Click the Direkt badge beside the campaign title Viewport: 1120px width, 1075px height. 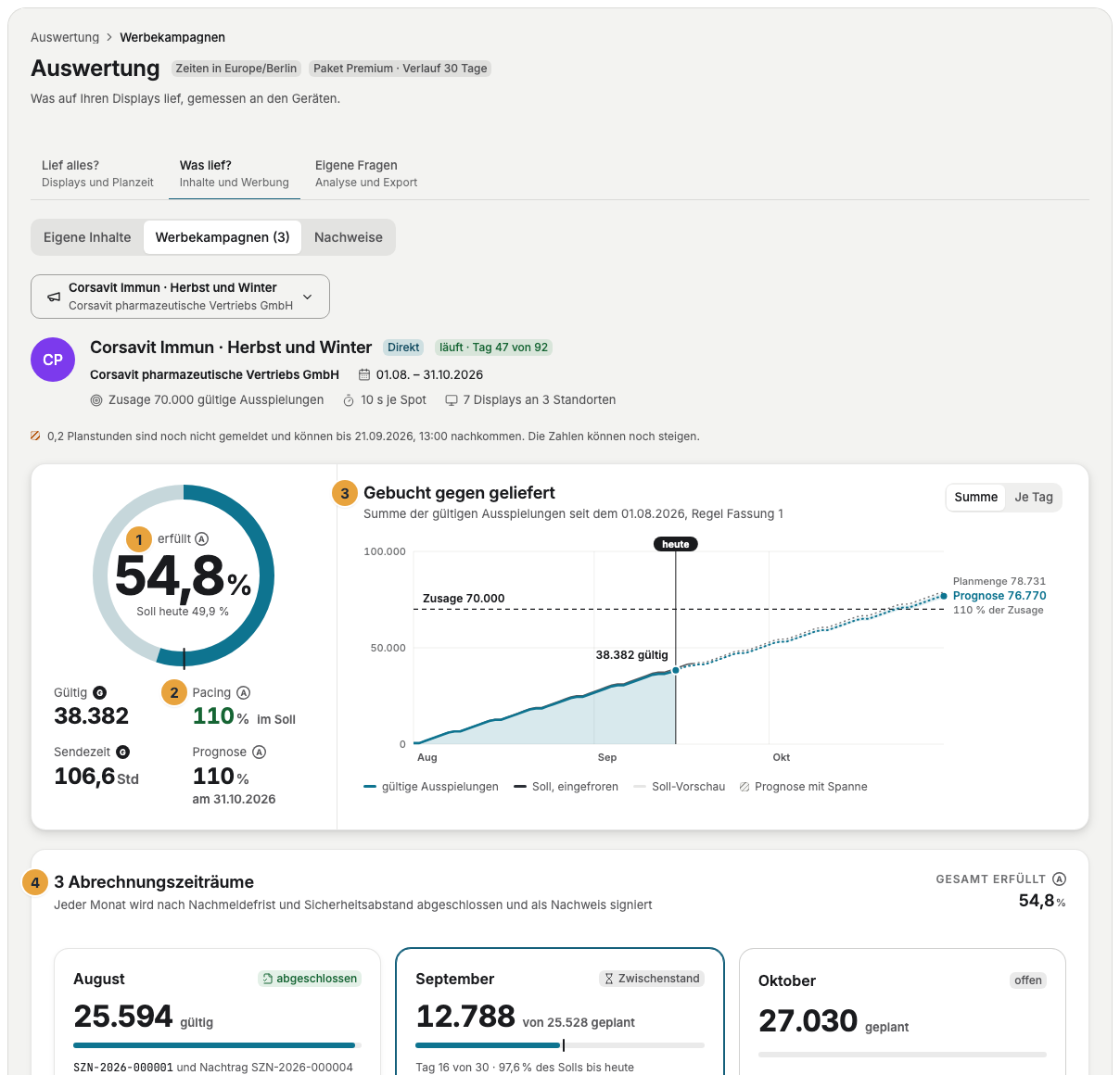(404, 348)
